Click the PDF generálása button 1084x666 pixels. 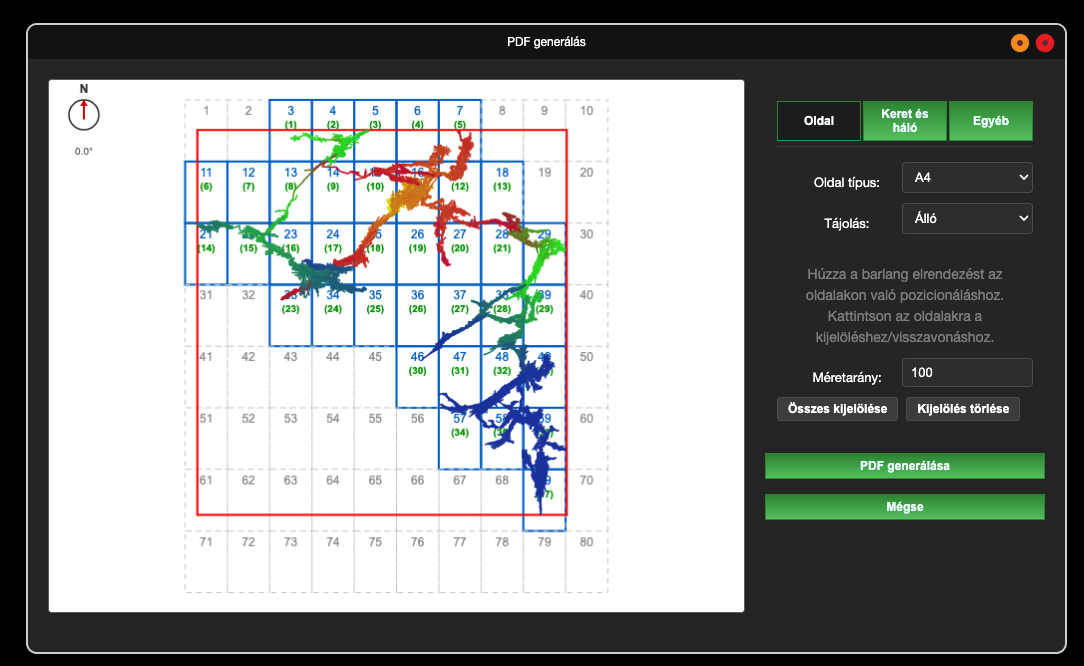click(x=904, y=466)
